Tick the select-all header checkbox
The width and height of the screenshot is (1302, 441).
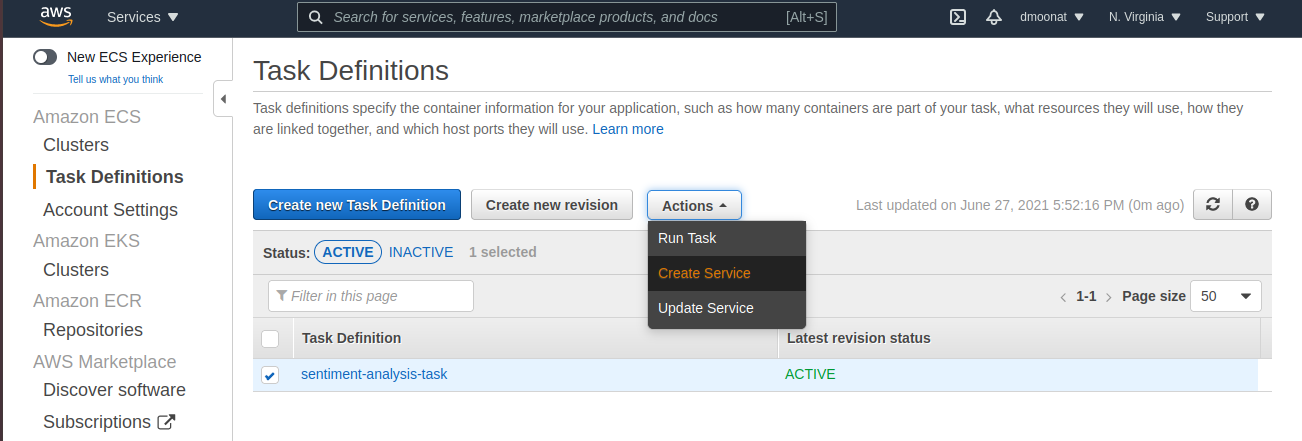coord(270,339)
